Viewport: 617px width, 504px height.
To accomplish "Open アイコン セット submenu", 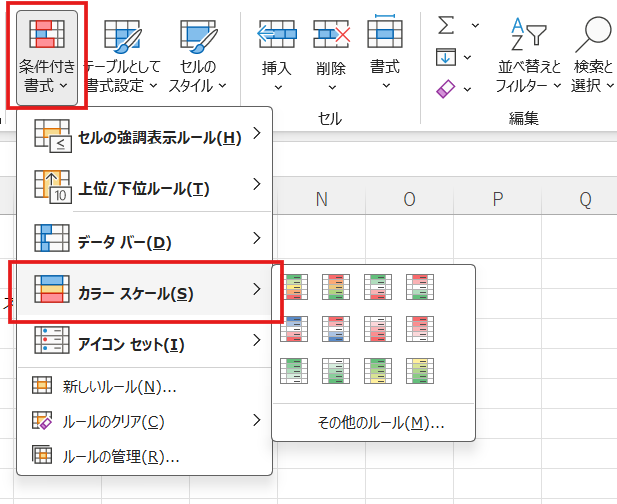I will pos(145,344).
